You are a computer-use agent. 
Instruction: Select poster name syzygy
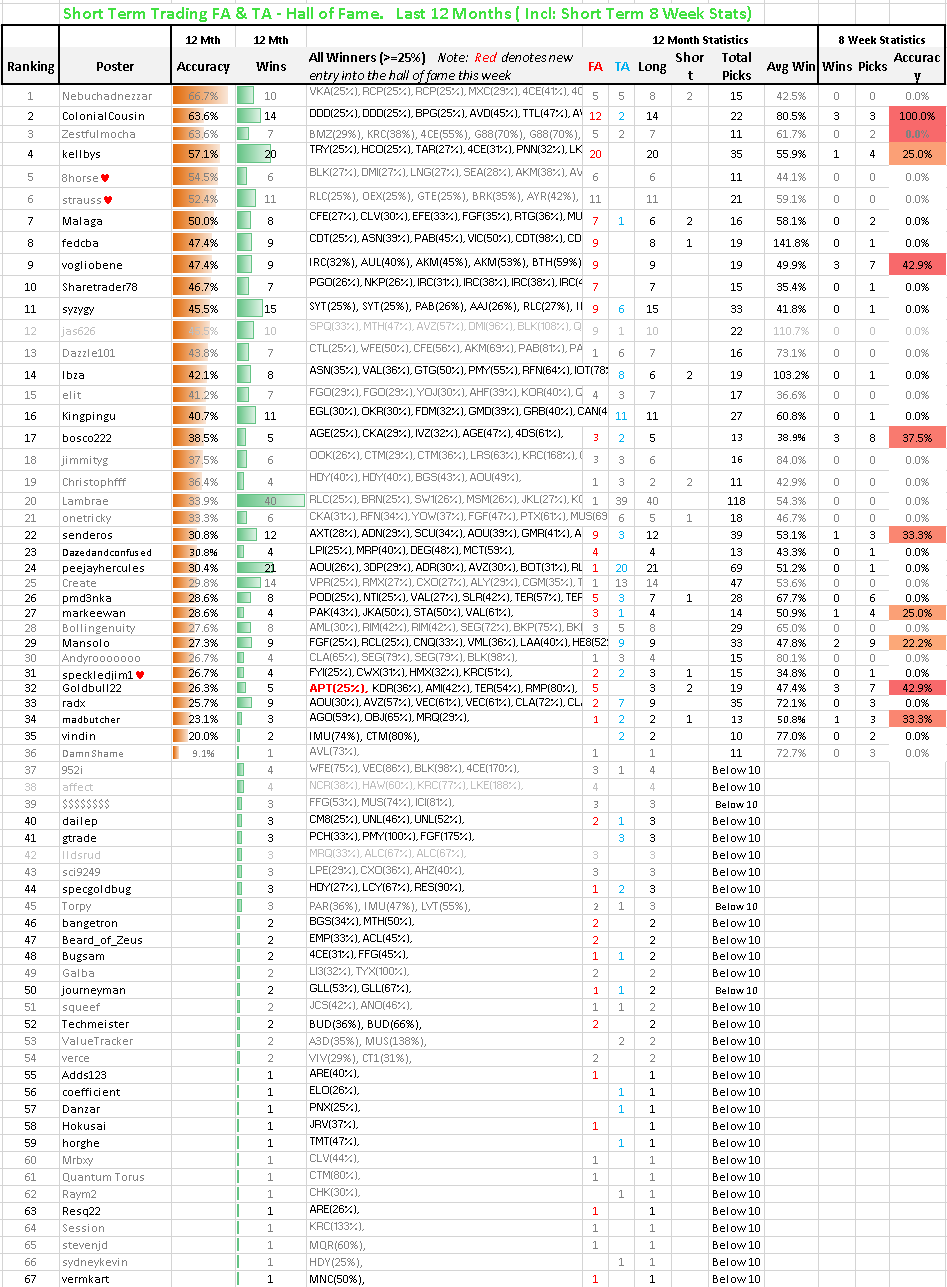(78, 310)
